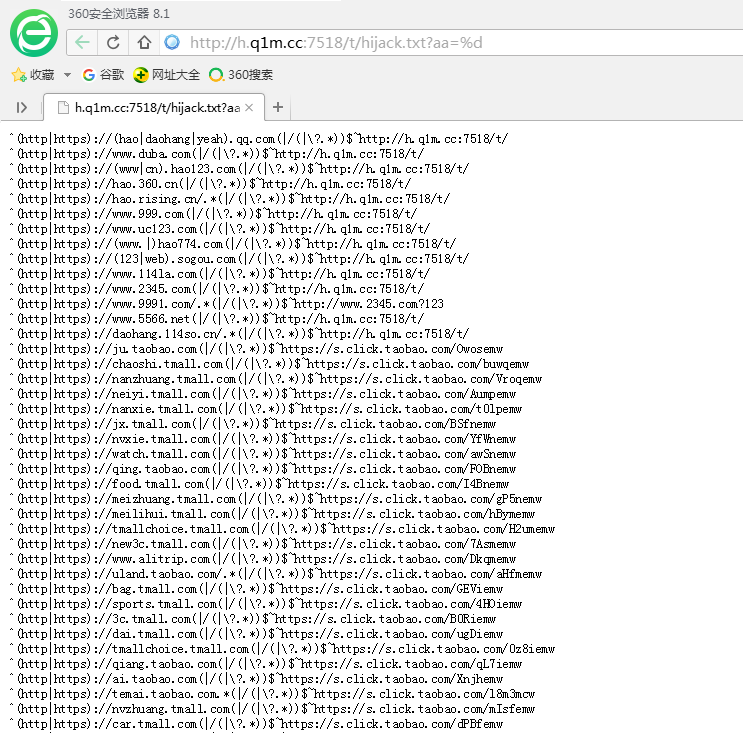Image resolution: width=743 pixels, height=733 pixels.
Task: Click the site identity icon in address bar
Action: (172, 43)
